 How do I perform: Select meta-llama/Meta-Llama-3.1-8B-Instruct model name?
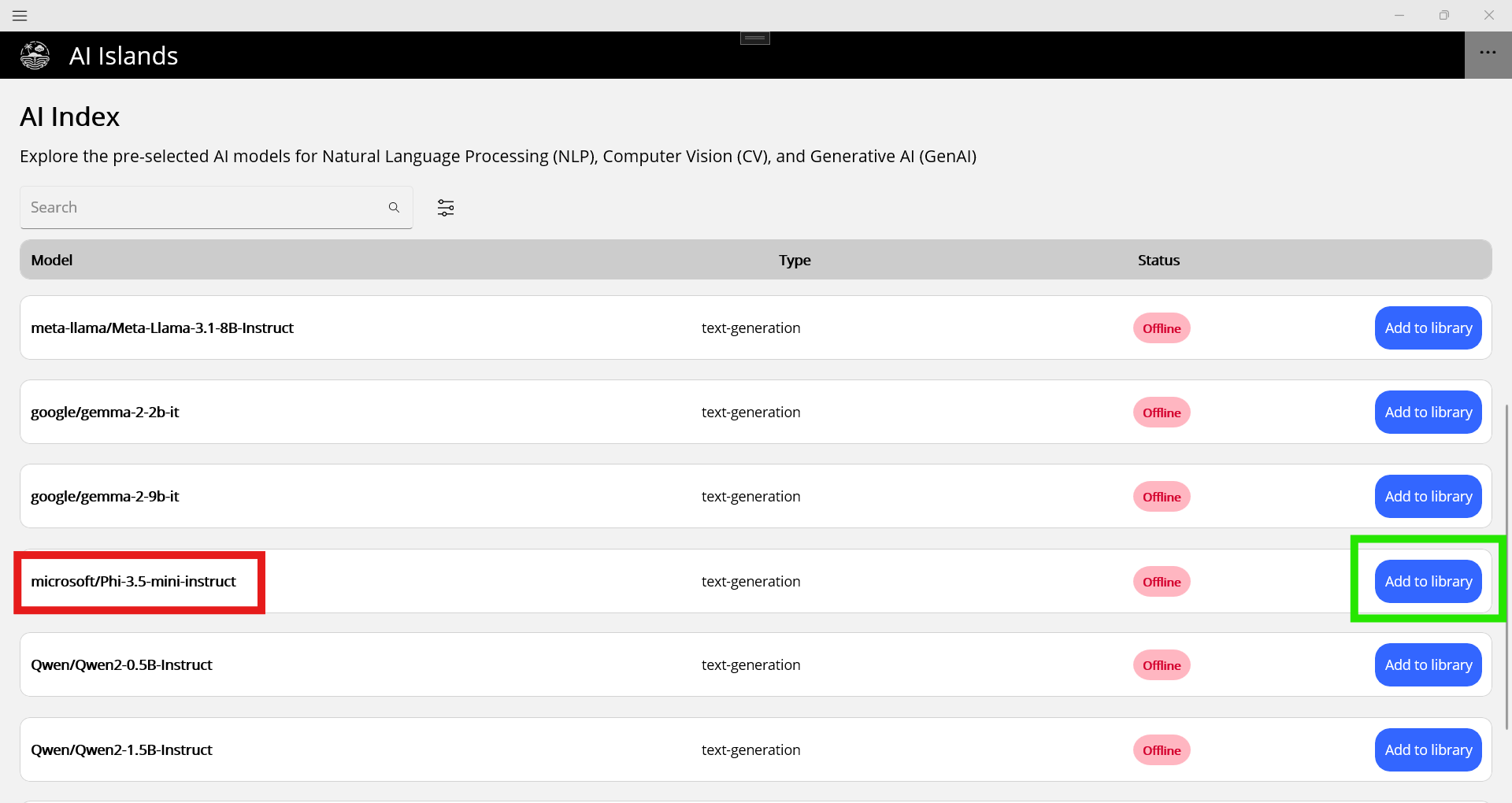[x=162, y=327]
